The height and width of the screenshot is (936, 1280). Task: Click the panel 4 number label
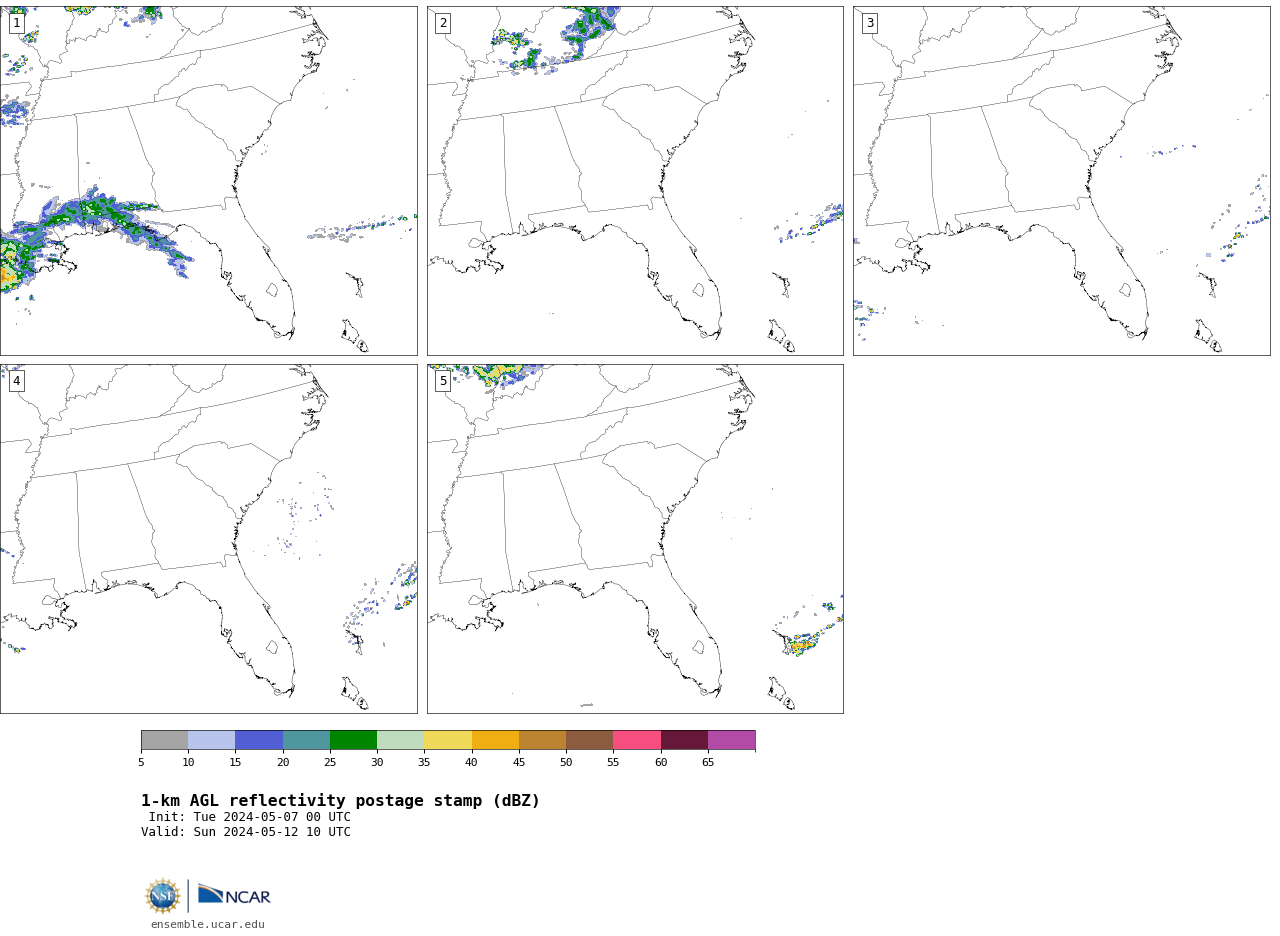[16, 381]
